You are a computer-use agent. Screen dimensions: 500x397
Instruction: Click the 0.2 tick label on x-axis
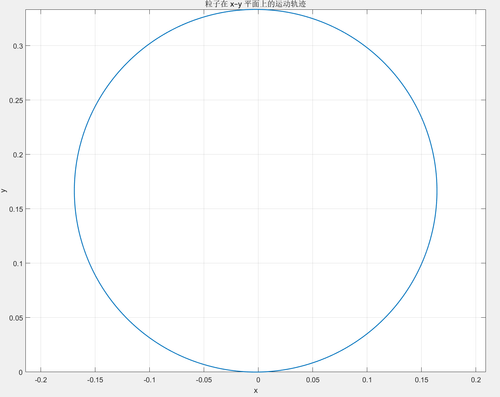tap(476, 380)
